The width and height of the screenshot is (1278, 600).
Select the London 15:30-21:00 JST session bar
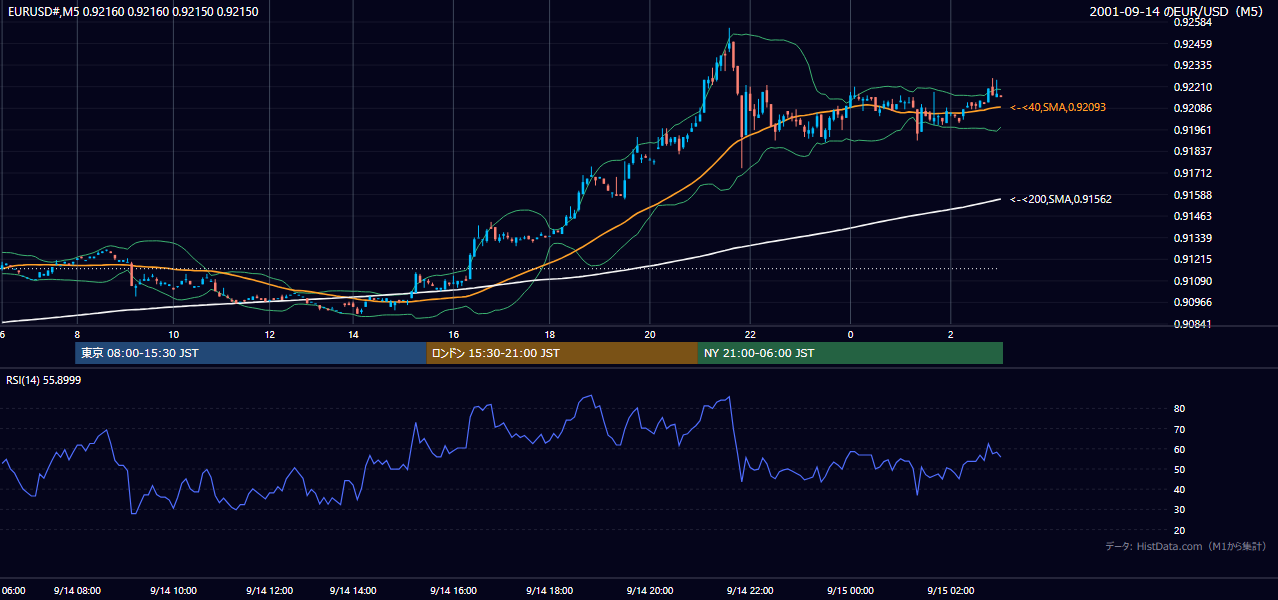tap(562, 353)
